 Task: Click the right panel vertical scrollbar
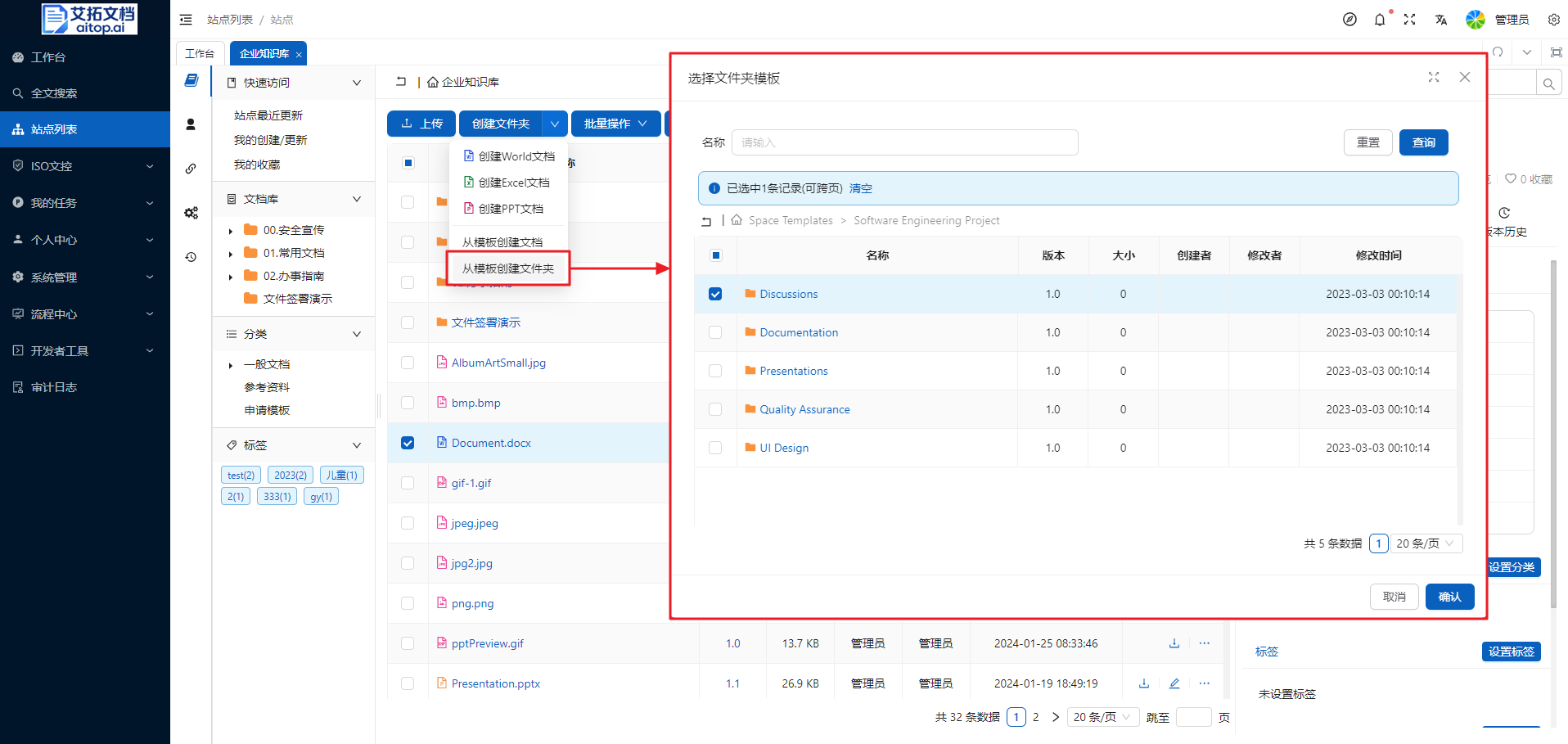1553,434
